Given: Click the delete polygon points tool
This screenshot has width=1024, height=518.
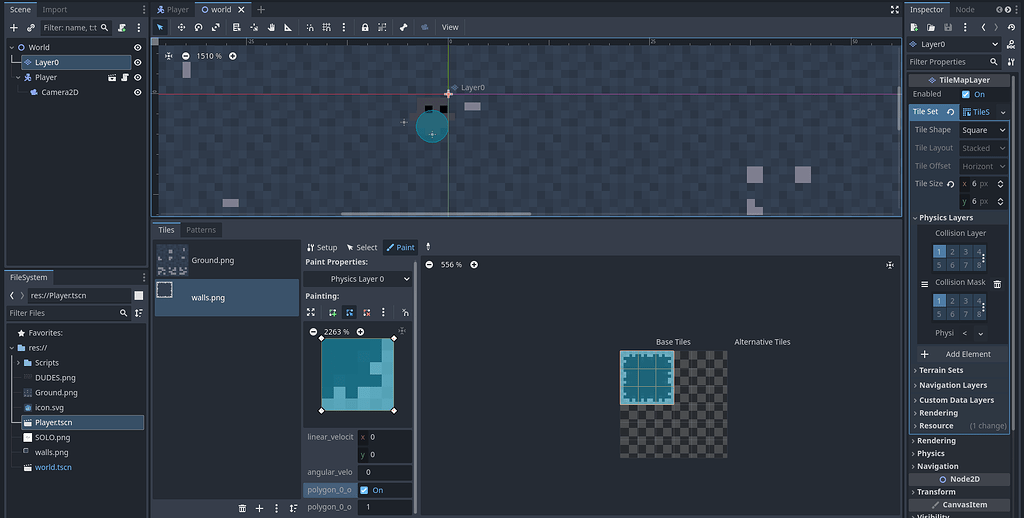Looking at the screenshot, I should pos(366,313).
